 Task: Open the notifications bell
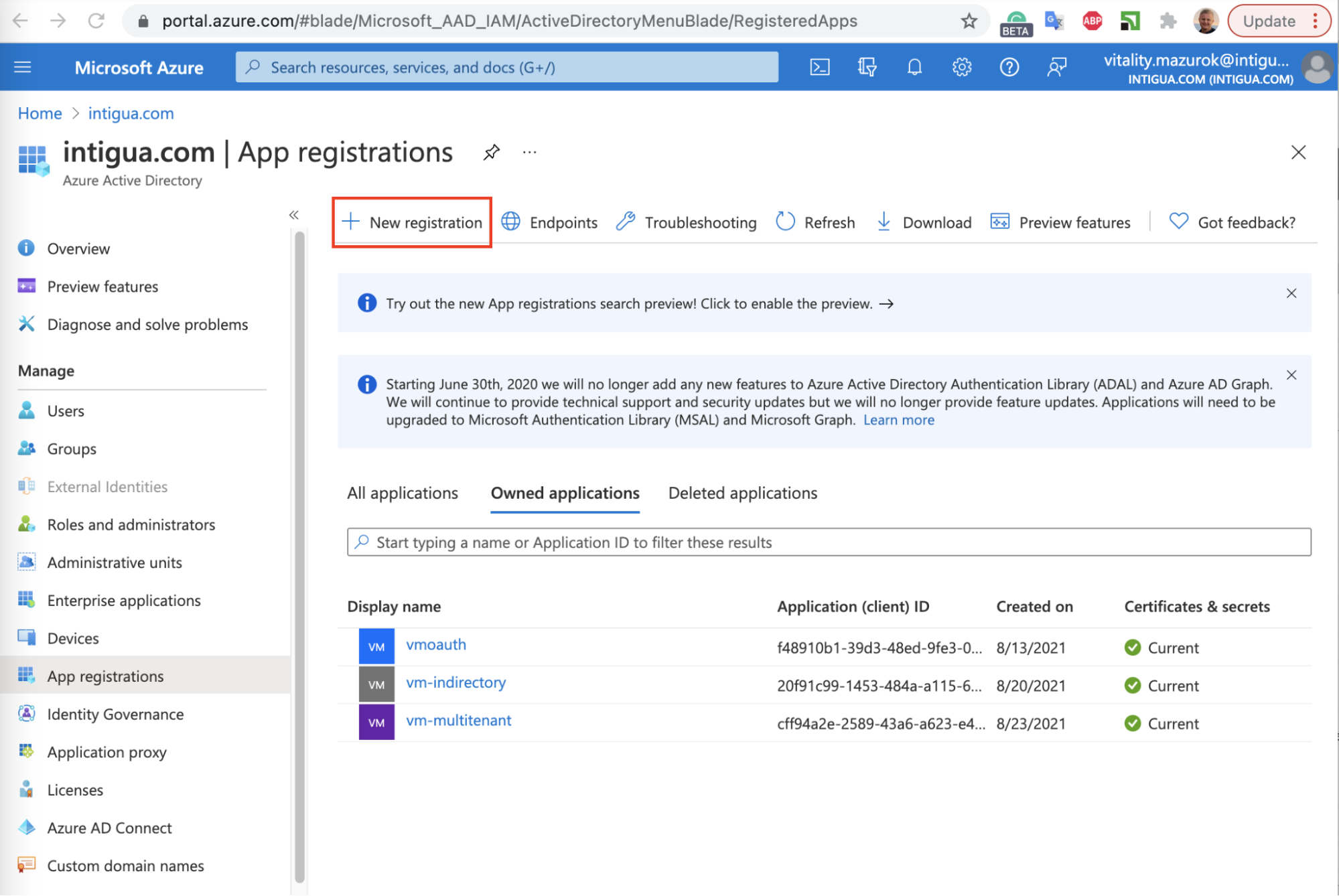914,67
